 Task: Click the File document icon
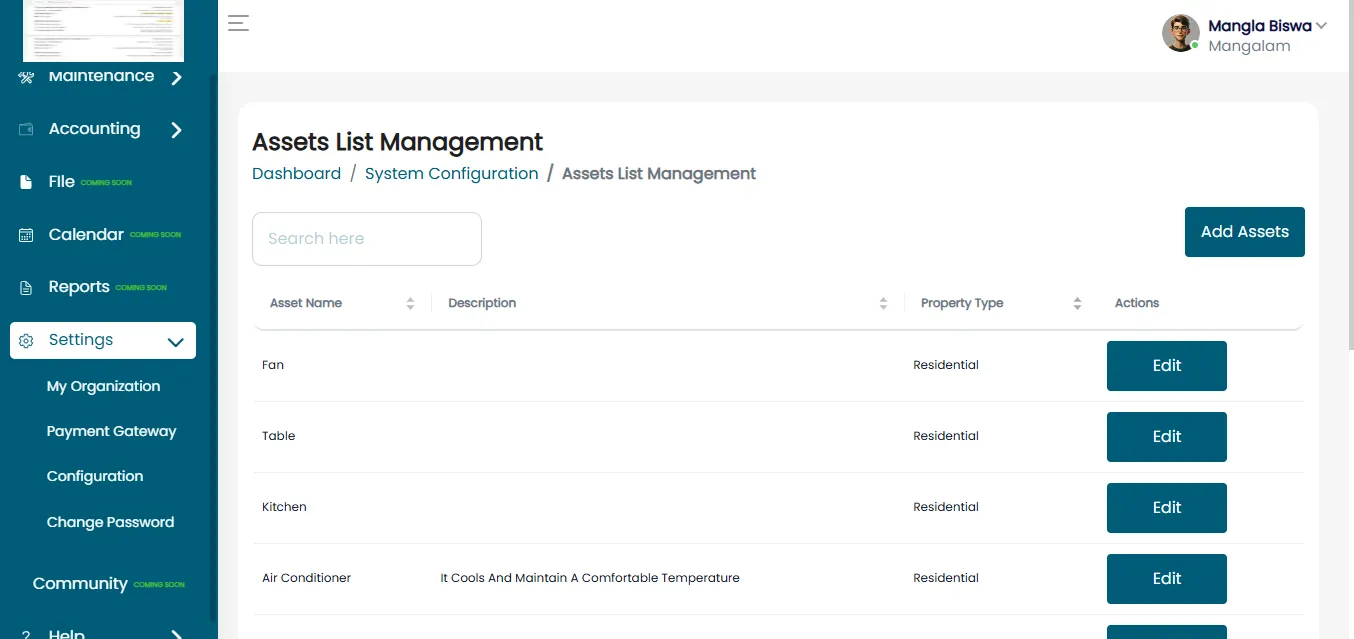(x=26, y=182)
